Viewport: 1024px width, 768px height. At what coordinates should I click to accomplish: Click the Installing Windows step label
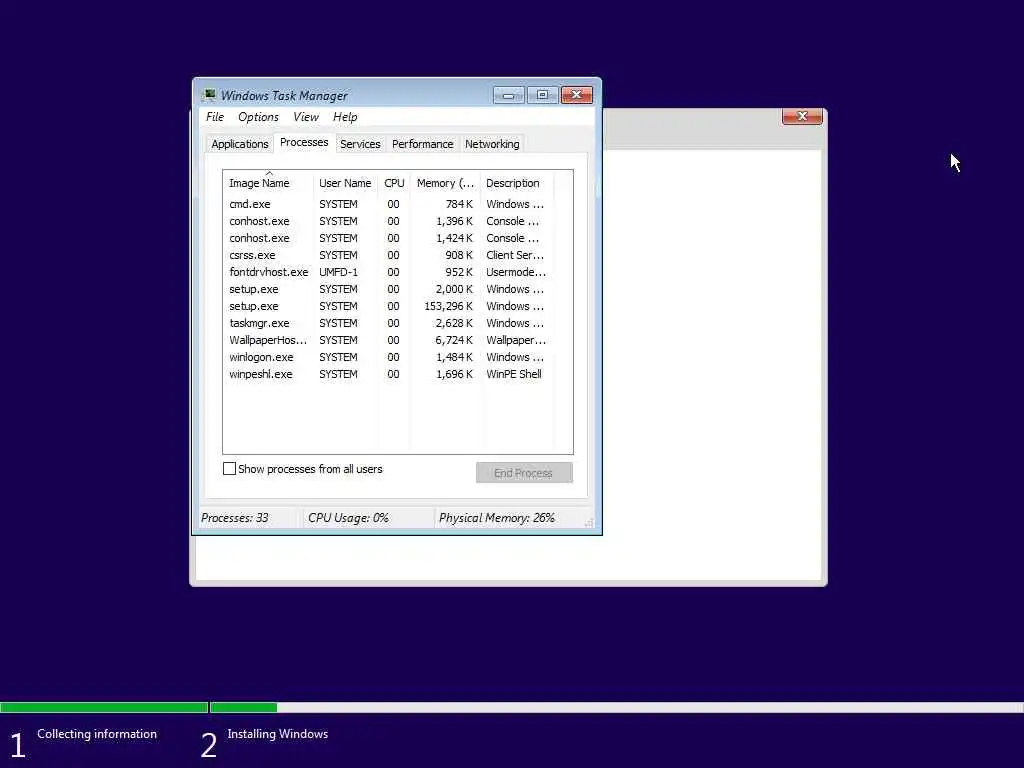(278, 734)
